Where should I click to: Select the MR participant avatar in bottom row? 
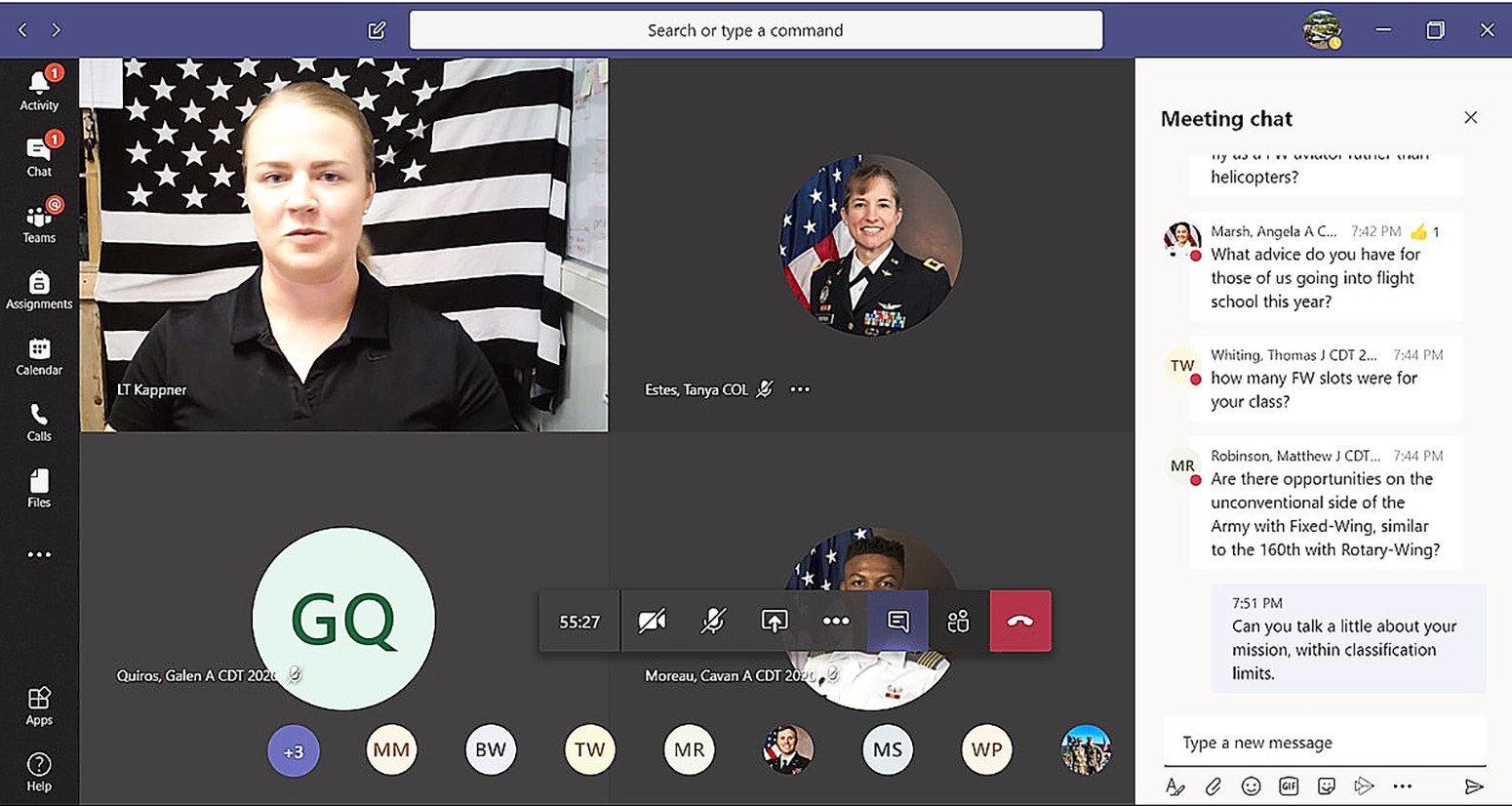click(x=690, y=749)
